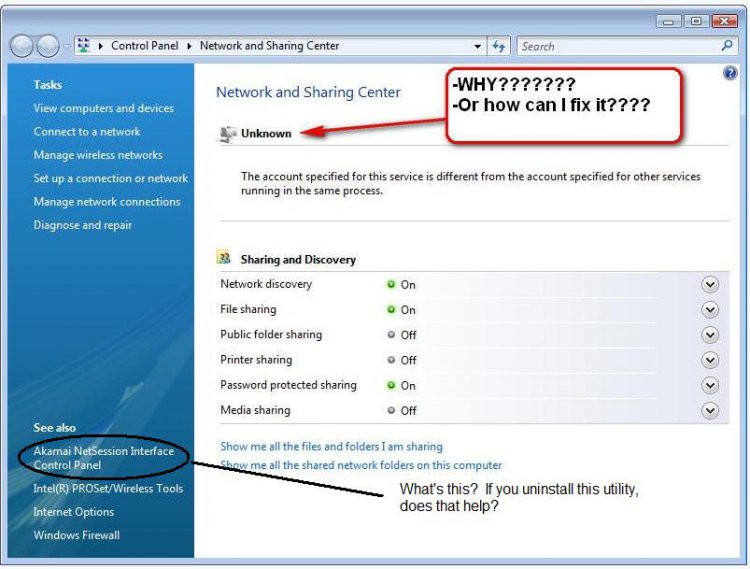The image size is (750, 569).
Task: Click the Forward navigation arrow button
Action: point(48,46)
